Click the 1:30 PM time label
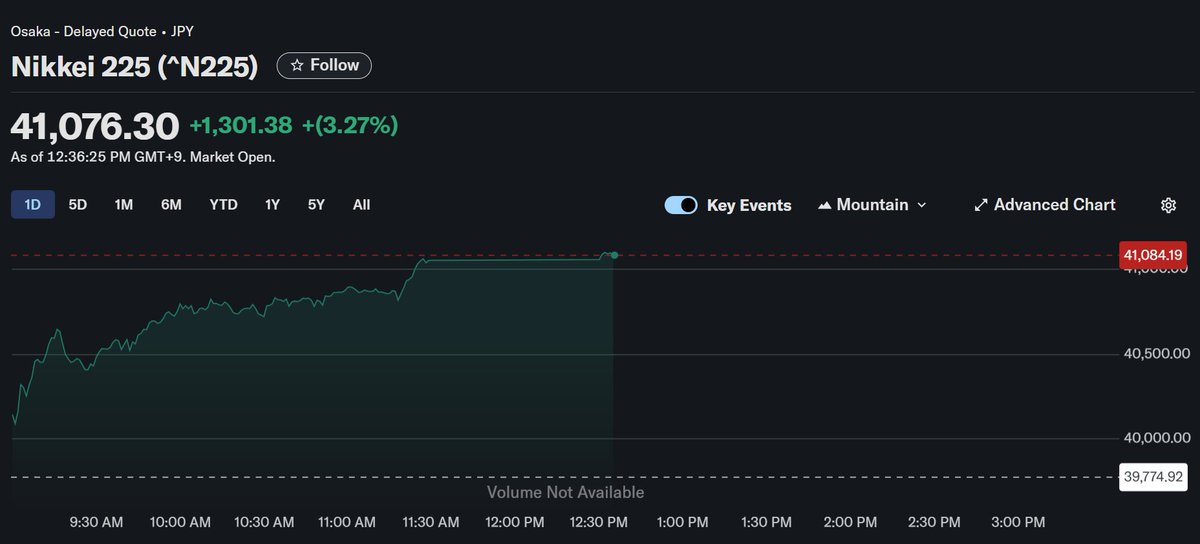This screenshot has width=1200, height=544. 767,522
